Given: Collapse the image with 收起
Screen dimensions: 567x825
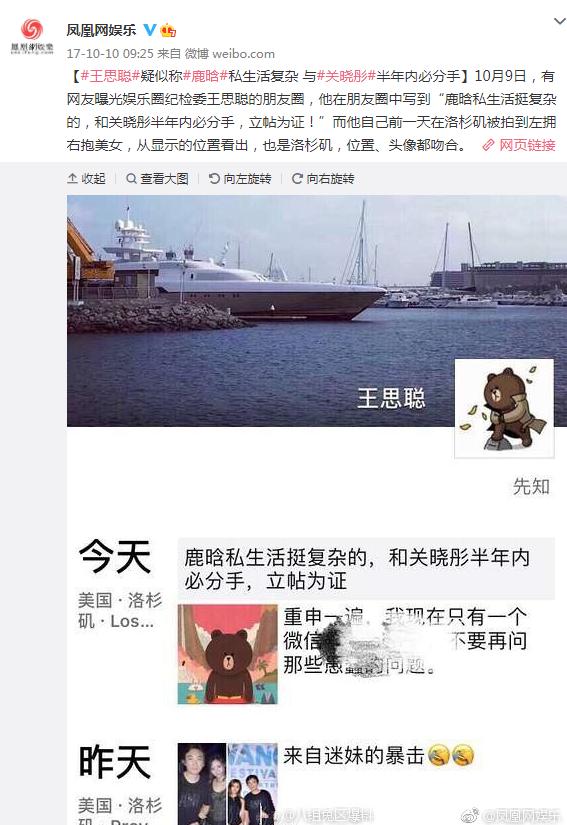Looking at the screenshot, I should click(87, 179).
